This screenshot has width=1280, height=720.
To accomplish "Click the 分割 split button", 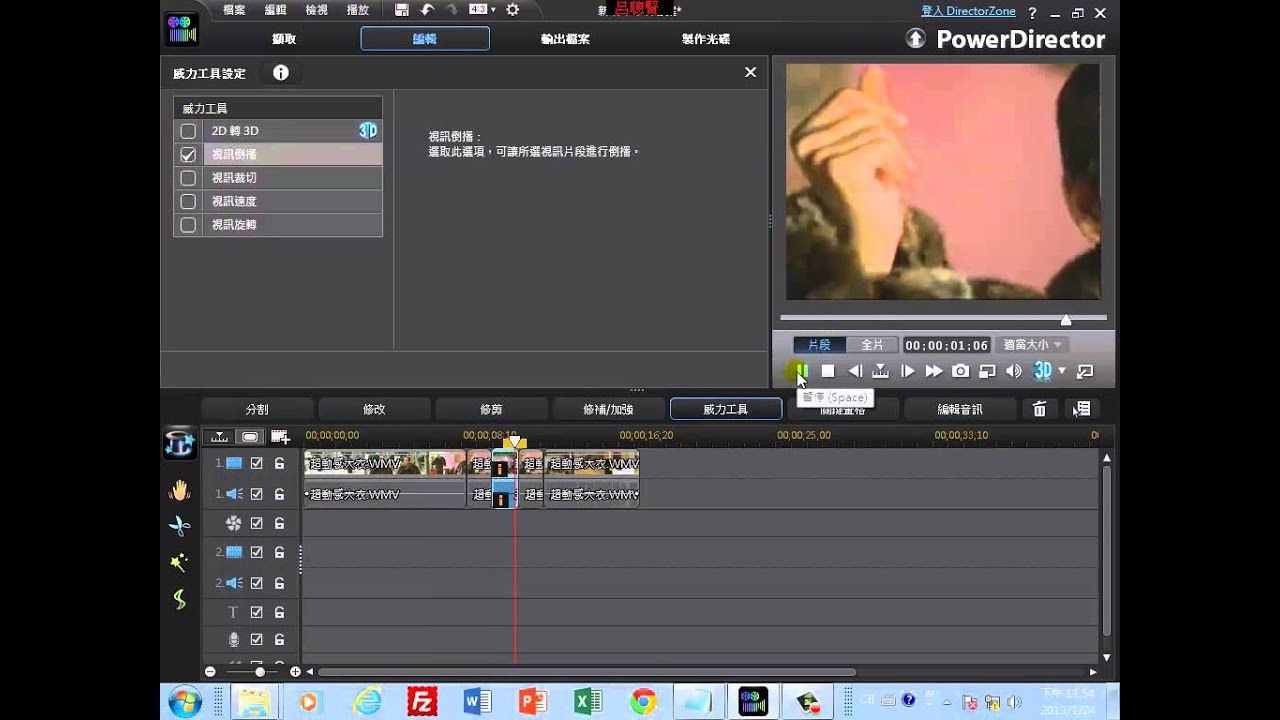I will [x=257, y=409].
